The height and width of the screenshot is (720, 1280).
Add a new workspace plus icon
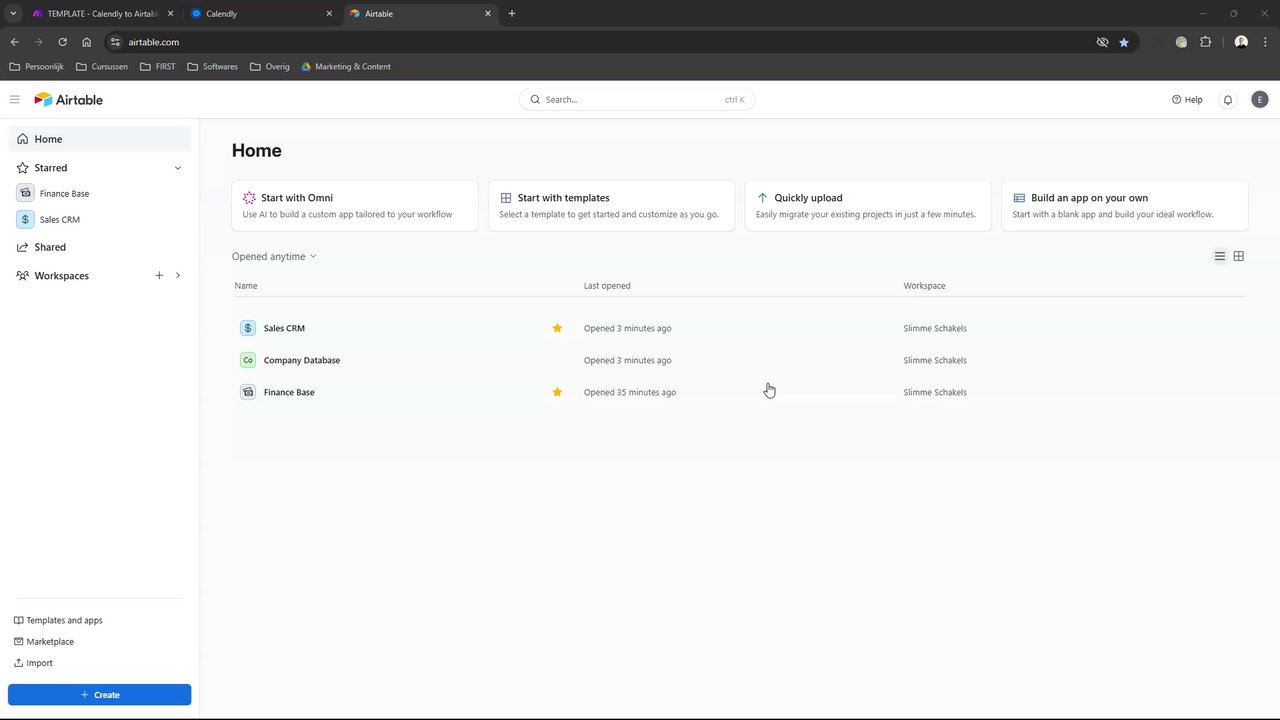(x=159, y=275)
